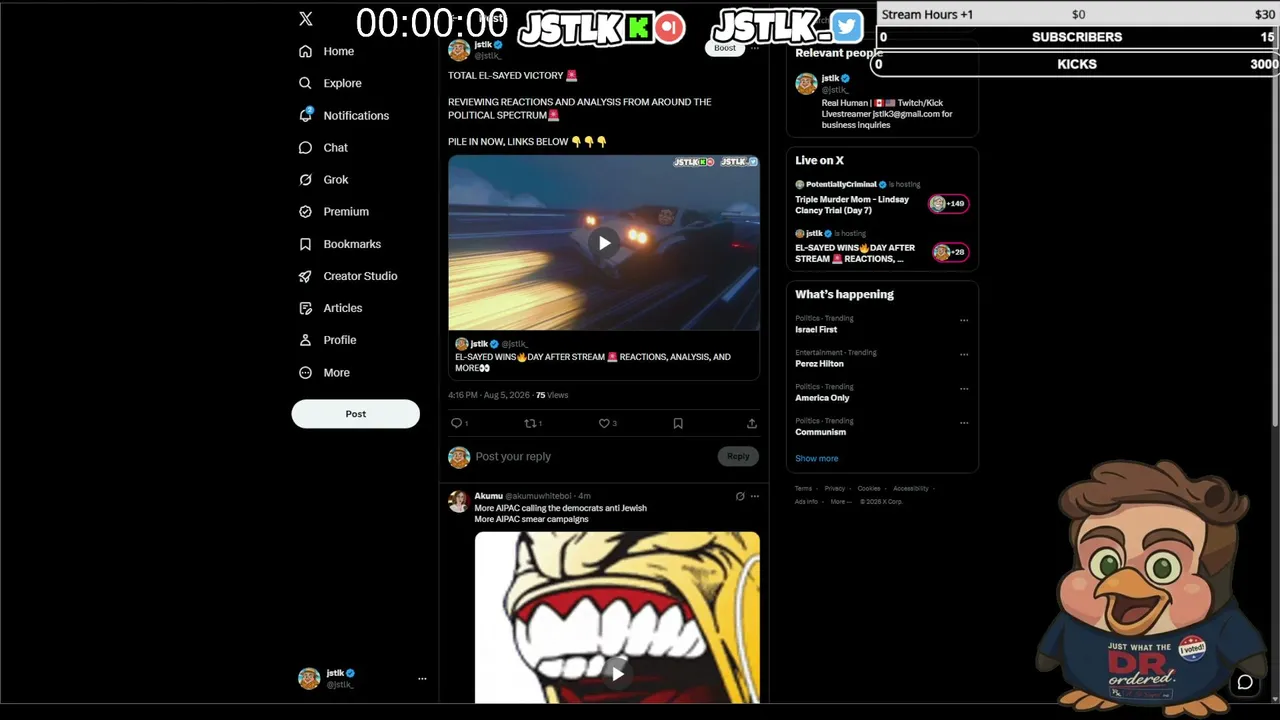1280x720 pixels.
Task: Open options for the Communism trend
Action: tap(964, 423)
